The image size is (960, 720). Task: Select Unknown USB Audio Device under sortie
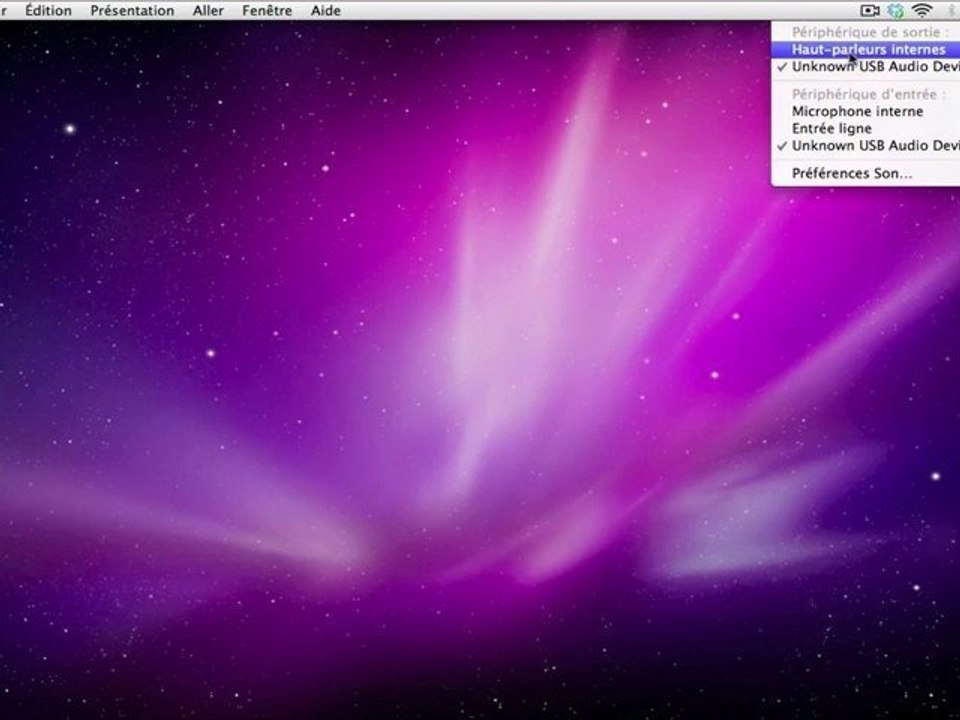point(866,67)
